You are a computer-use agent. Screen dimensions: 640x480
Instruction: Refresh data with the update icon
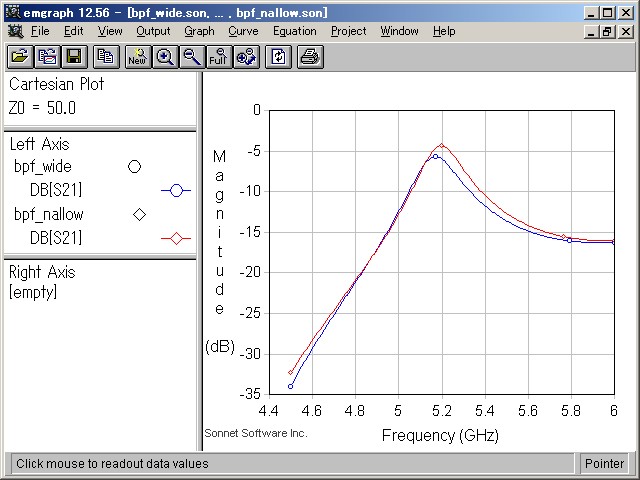point(278,57)
